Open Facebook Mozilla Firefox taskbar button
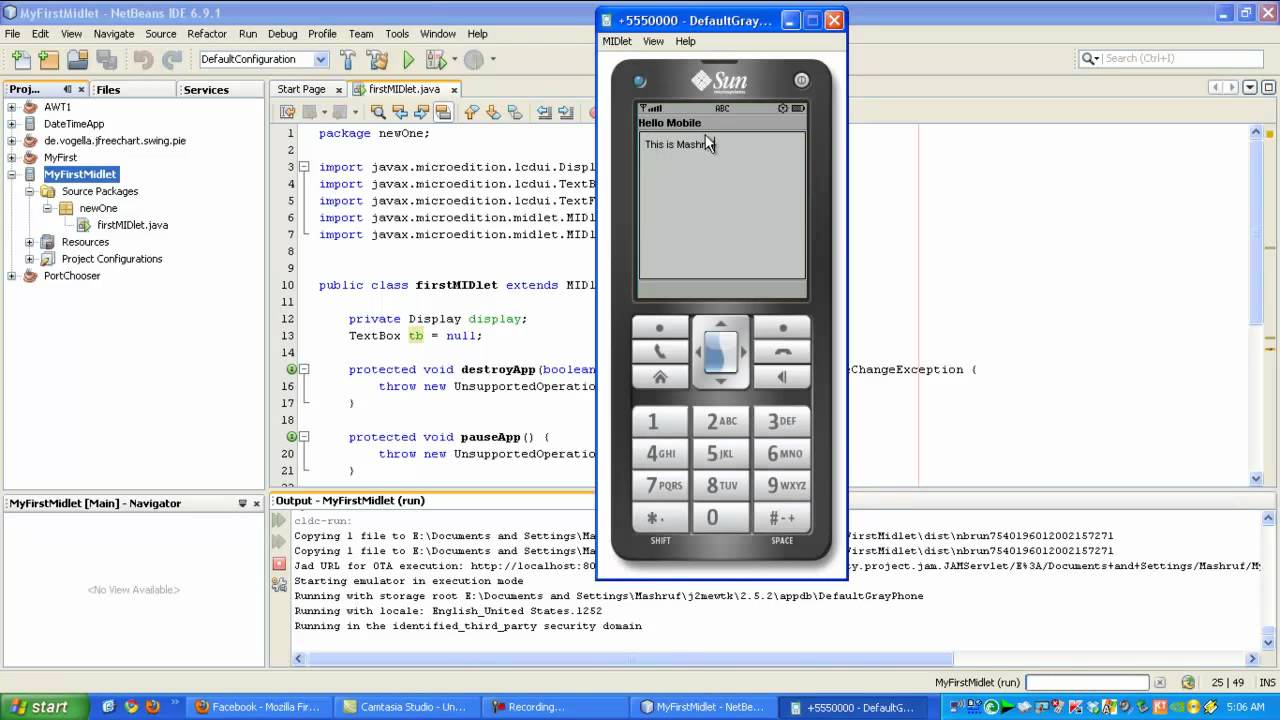 tap(258, 707)
